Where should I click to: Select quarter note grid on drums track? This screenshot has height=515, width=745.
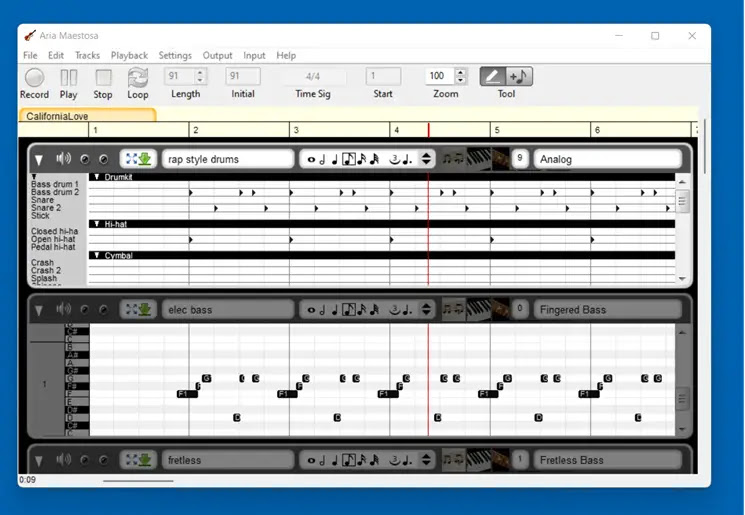click(x=335, y=159)
